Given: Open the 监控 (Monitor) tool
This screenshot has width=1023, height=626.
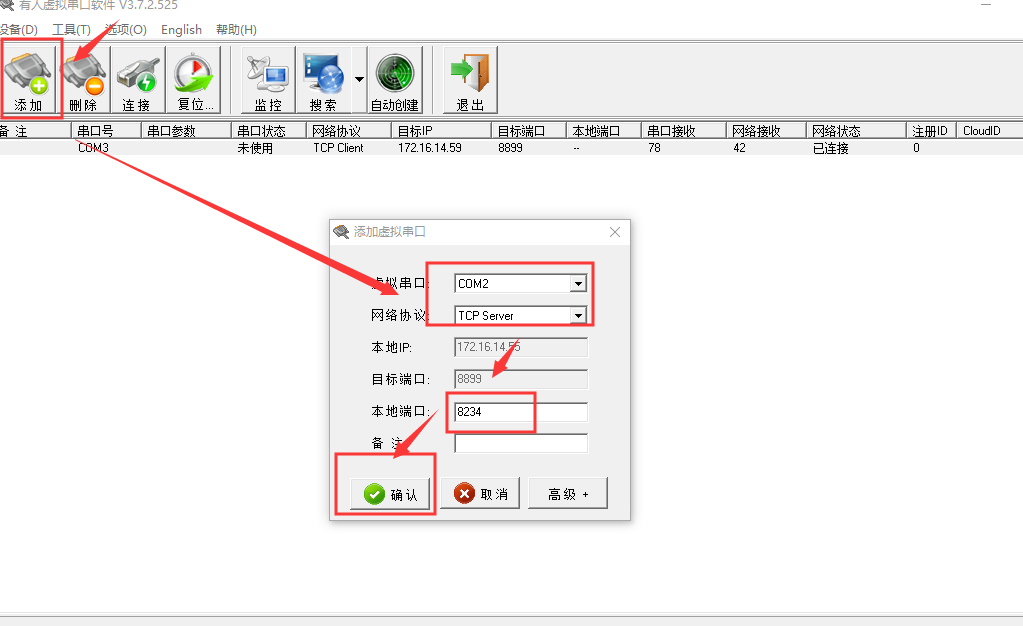Looking at the screenshot, I should point(268,79).
